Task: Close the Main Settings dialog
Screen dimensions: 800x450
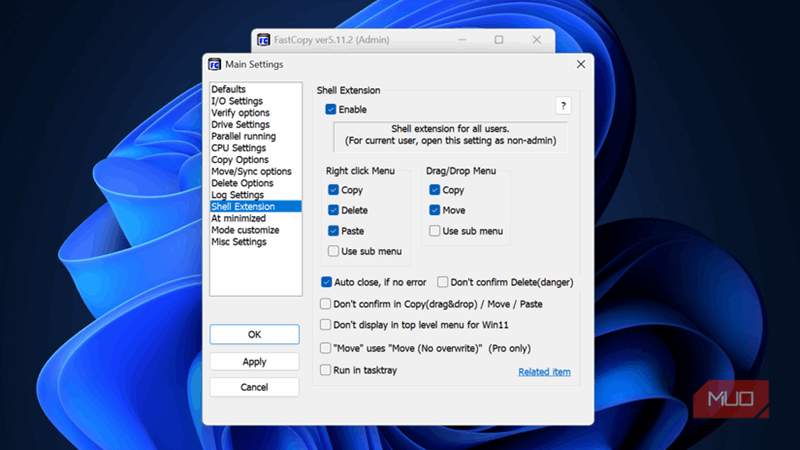Action: [581, 64]
